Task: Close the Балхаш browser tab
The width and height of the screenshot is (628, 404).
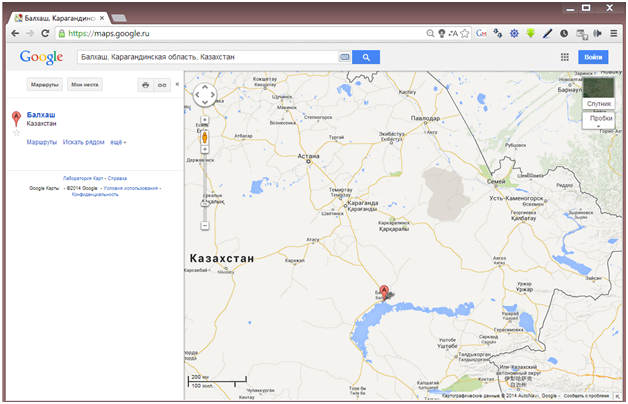Action: pos(102,18)
